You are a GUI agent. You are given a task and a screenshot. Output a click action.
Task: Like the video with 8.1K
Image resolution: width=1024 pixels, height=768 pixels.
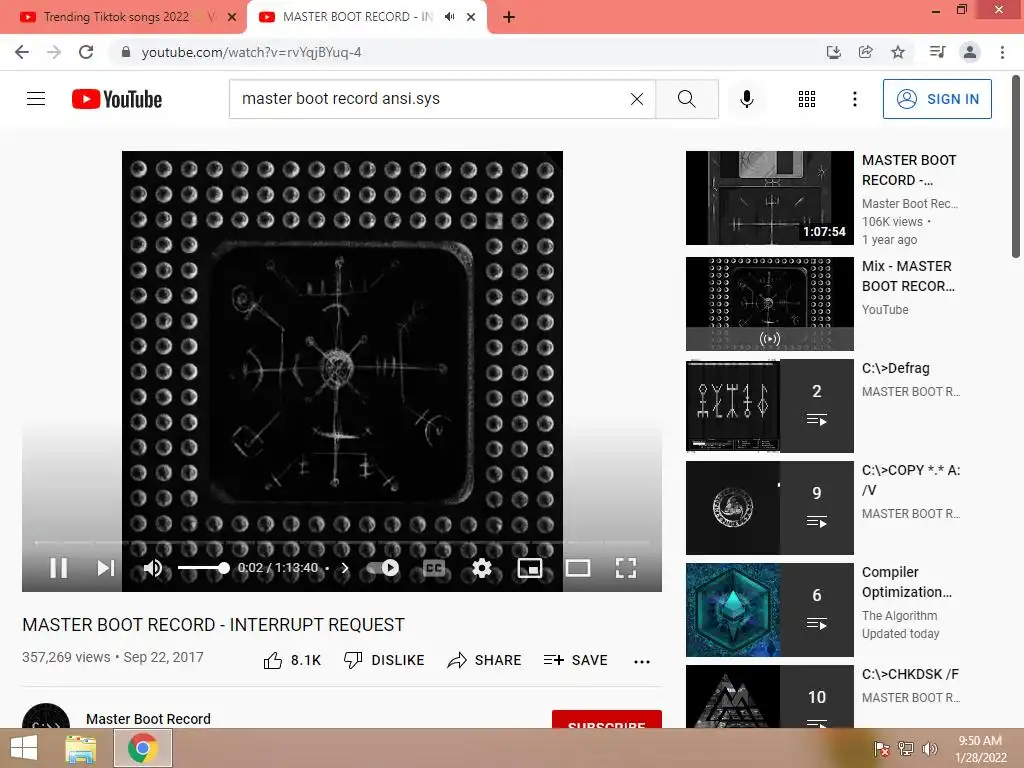pos(292,660)
